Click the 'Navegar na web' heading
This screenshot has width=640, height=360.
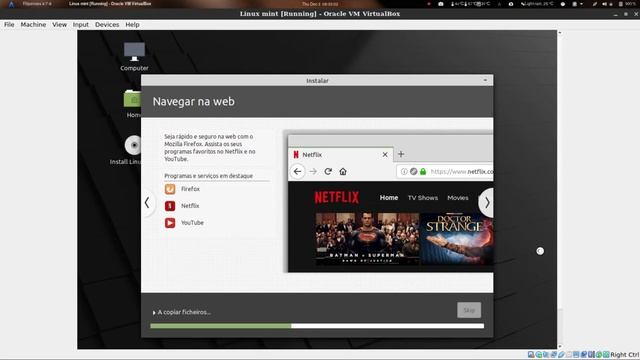193,101
